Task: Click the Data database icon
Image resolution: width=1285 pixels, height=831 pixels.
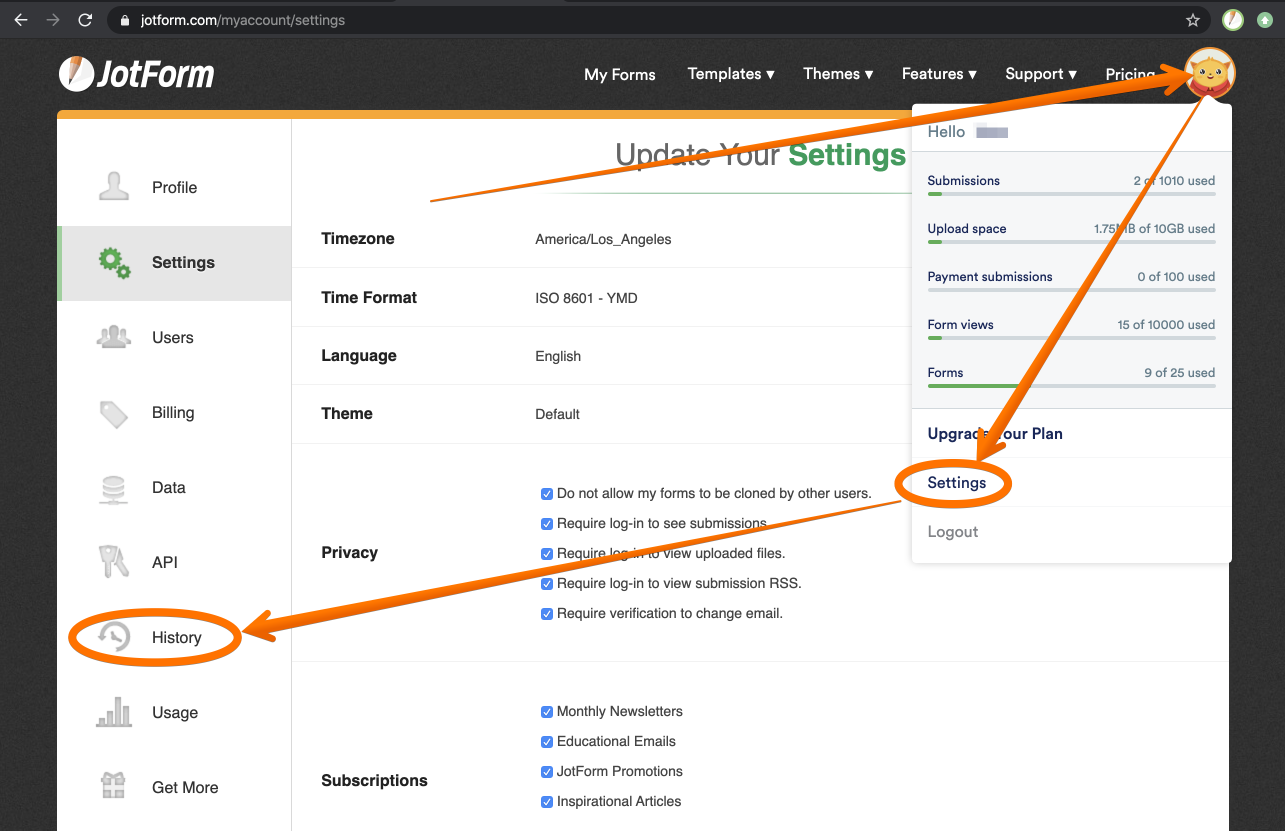Action: coord(114,488)
